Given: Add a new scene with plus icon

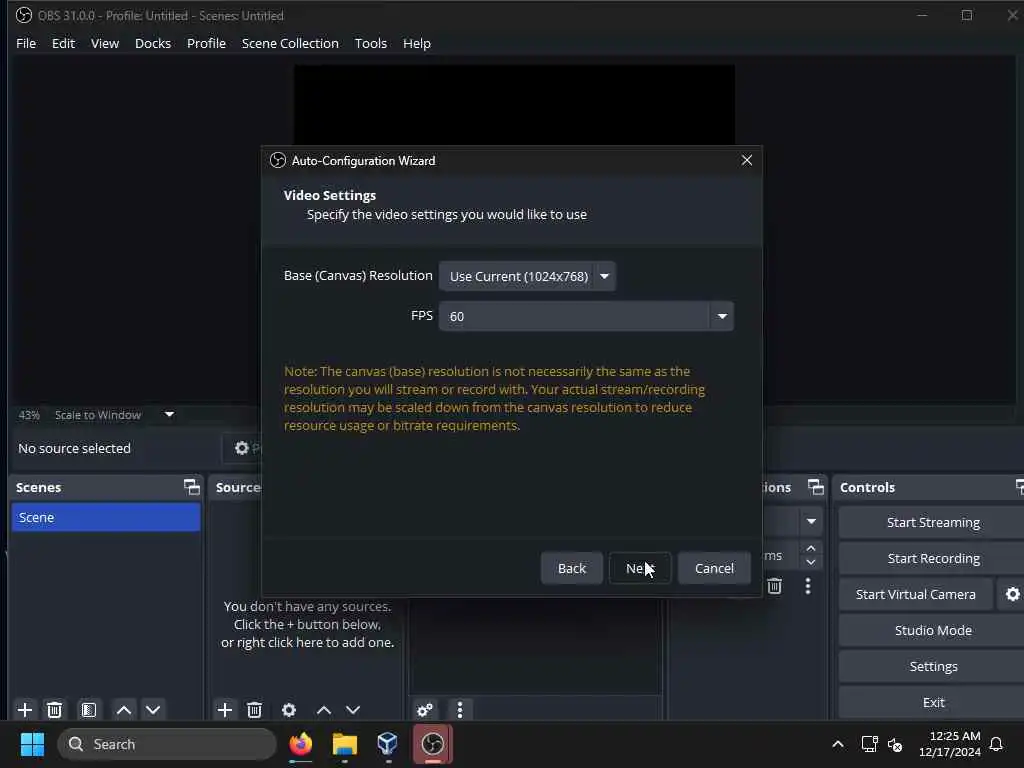Looking at the screenshot, I should (x=25, y=710).
